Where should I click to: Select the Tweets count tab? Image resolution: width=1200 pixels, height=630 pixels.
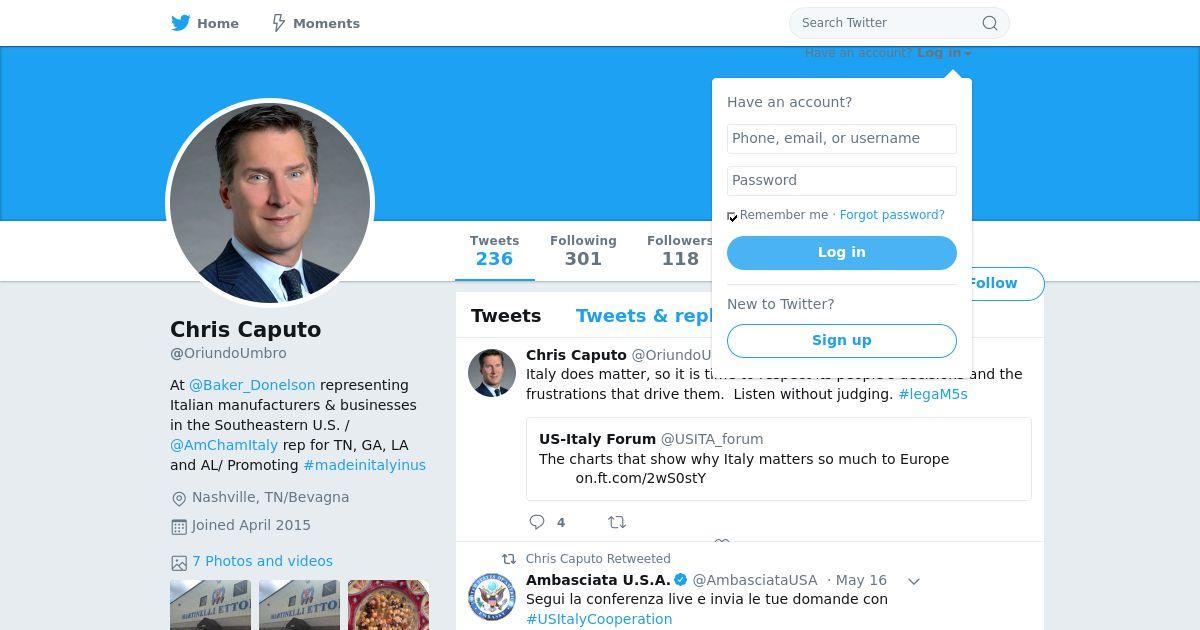(494, 251)
